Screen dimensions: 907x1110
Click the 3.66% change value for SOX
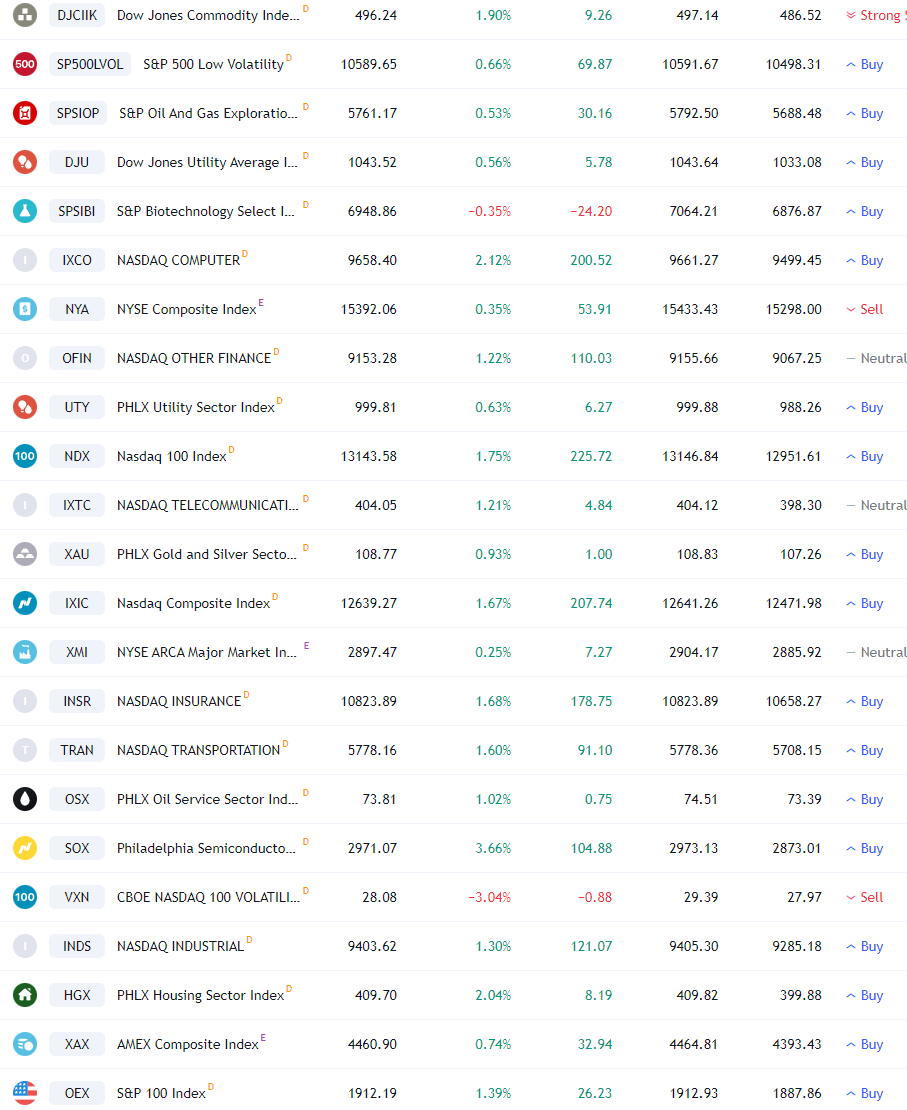493,848
